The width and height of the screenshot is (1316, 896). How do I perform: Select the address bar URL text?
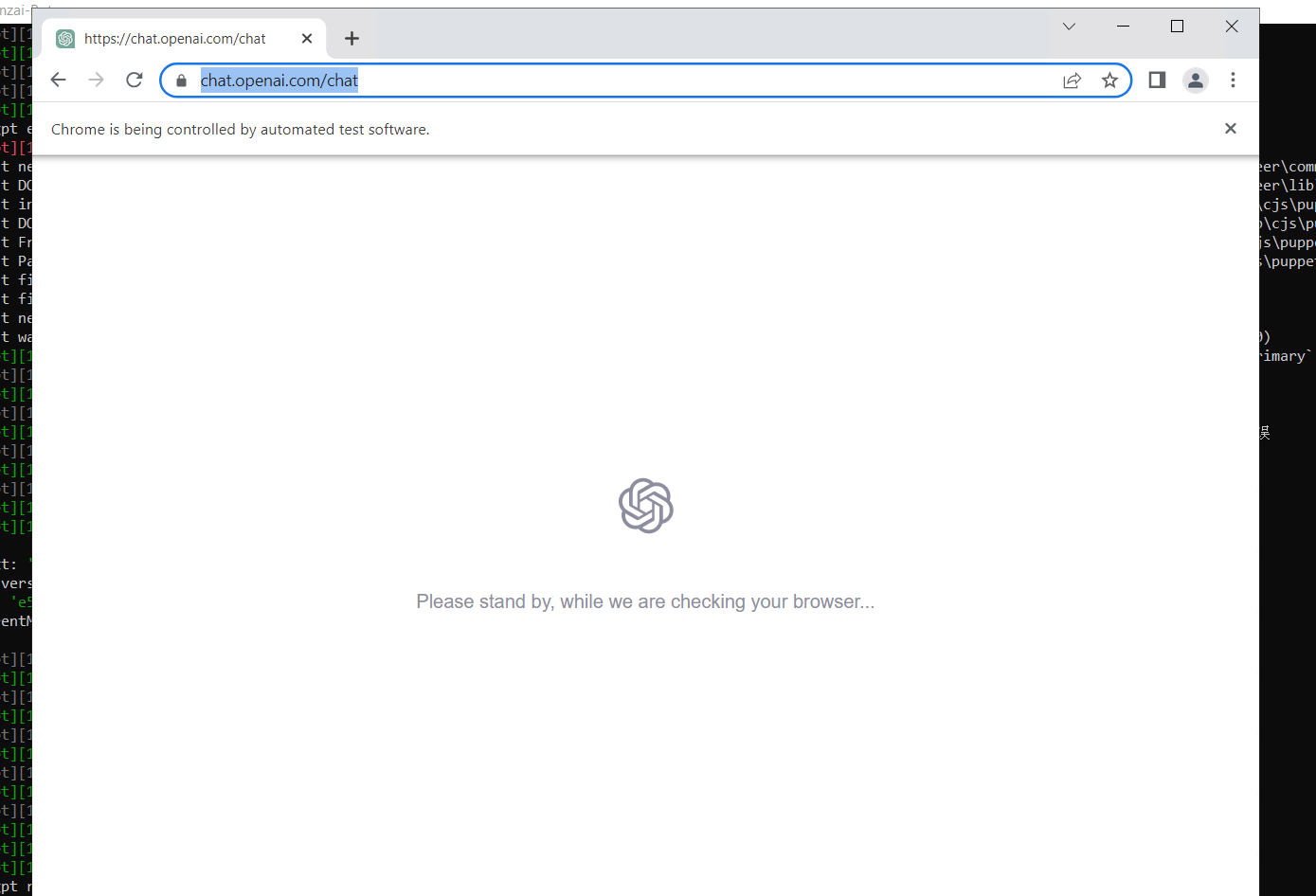[x=279, y=80]
